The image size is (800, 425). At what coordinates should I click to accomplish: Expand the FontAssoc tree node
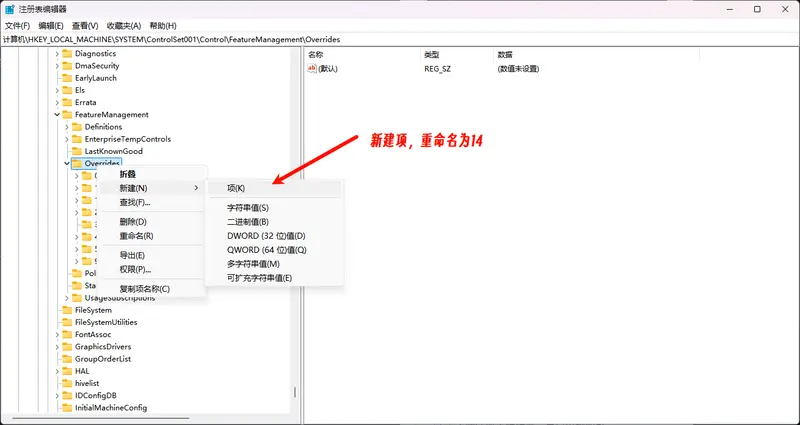57,334
